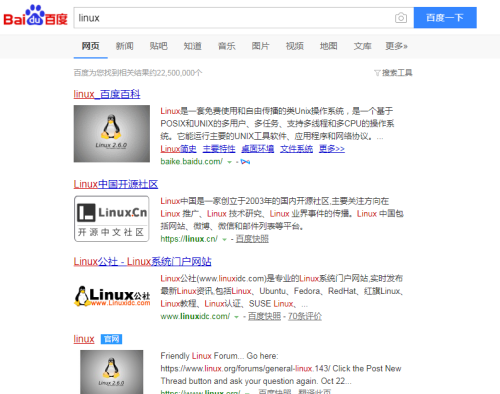This screenshot has width=500, height=394.
Task: Open the linux_百度百科 result title
Action: pos(107,94)
